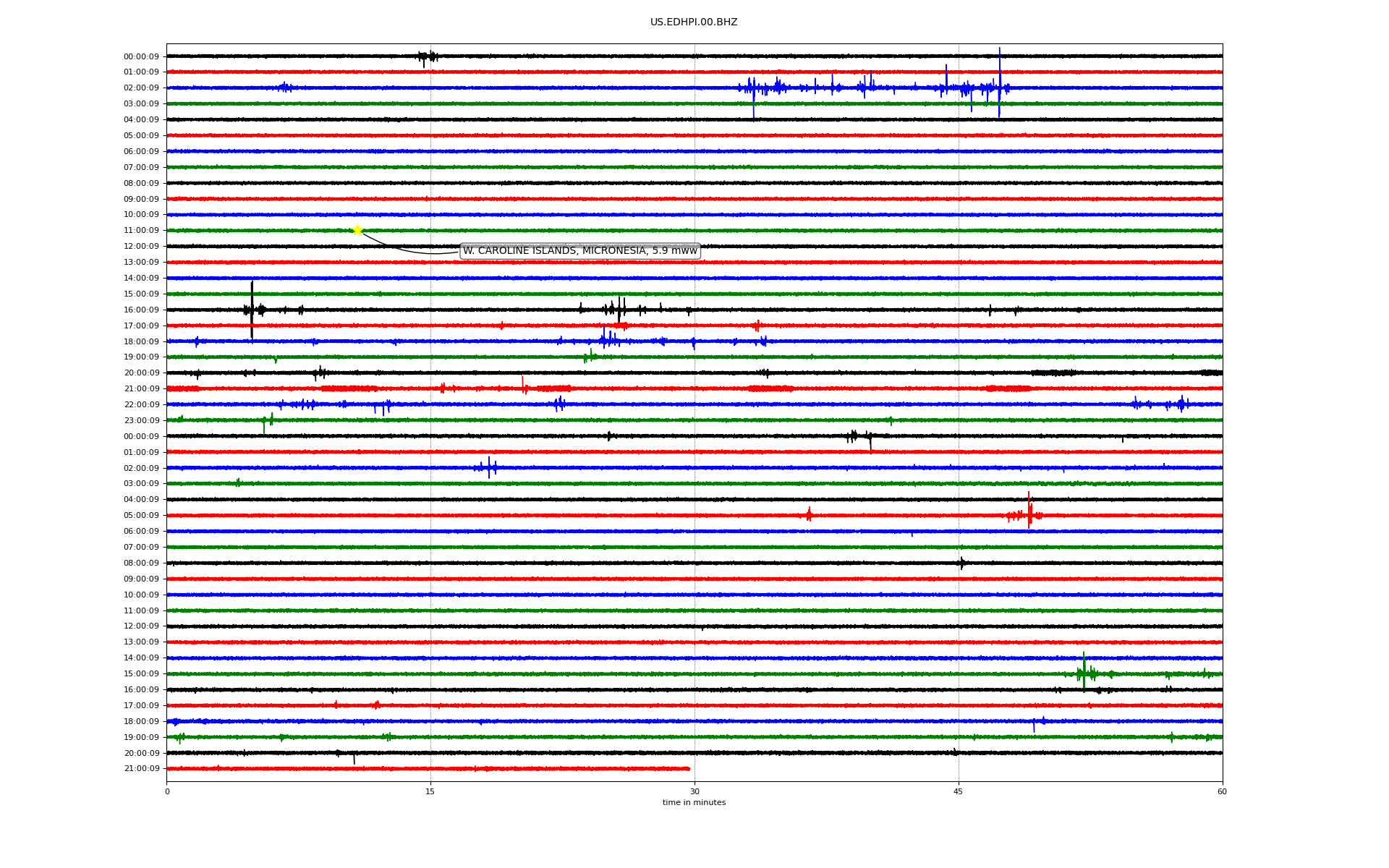Click the 15 tick on the x-axis
The width and height of the screenshot is (1389, 868).
[x=430, y=791]
